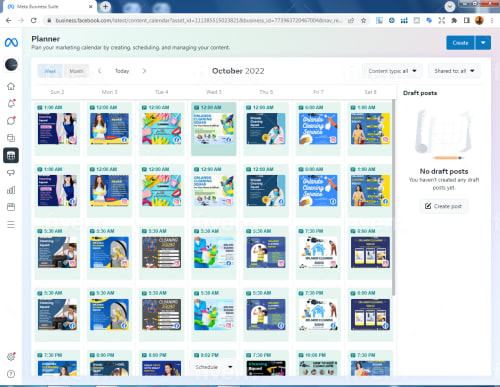Viewport: 500px width, 387px height.
Task: Jump to Today in the calendar
Action: (x=122, y=71)
